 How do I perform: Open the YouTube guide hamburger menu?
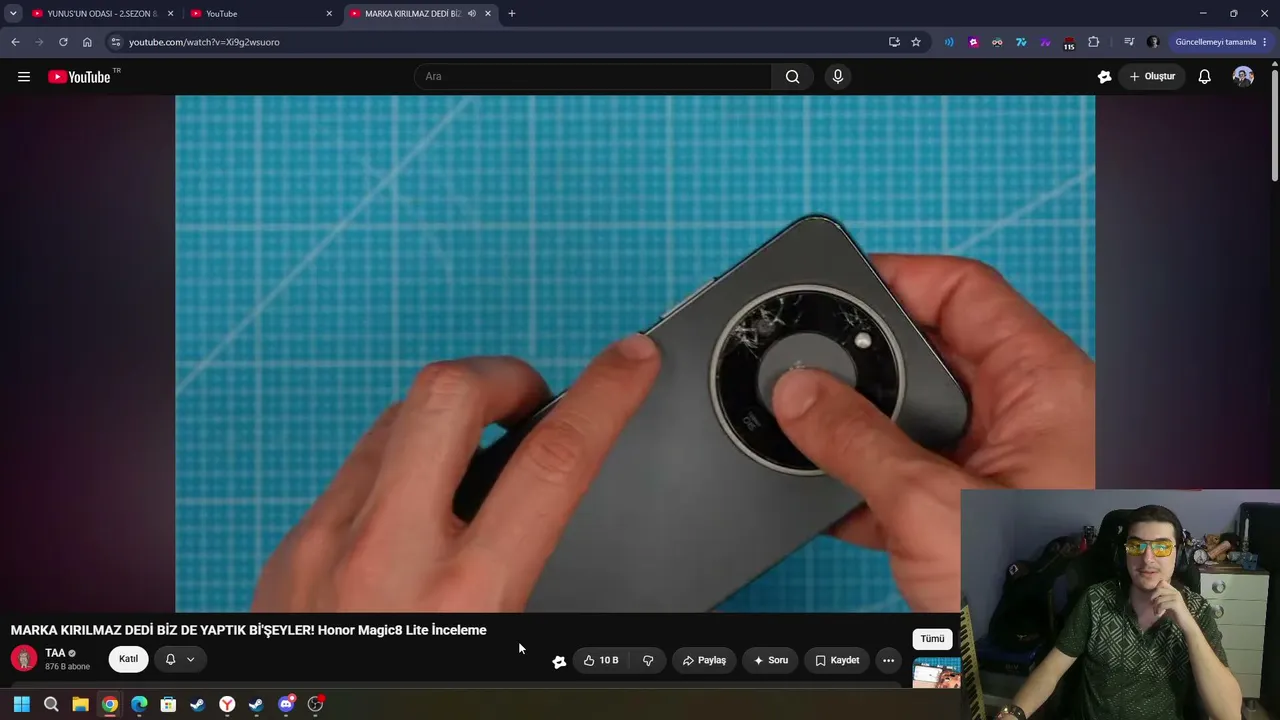[x=24, y=77]
